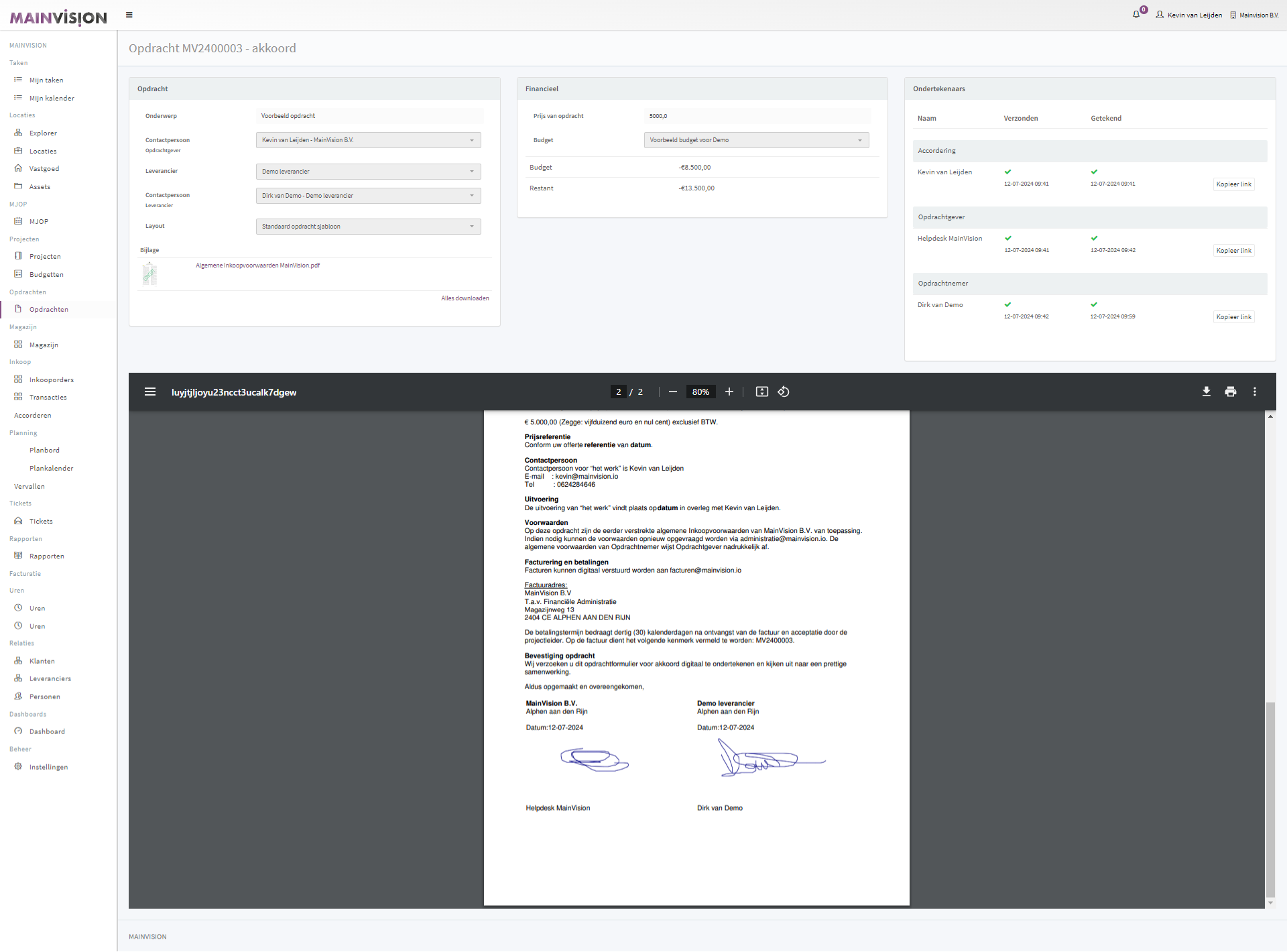1287x952 pixels.
Task: Click the PDF page number field
Action: click(x=618, y=392)
